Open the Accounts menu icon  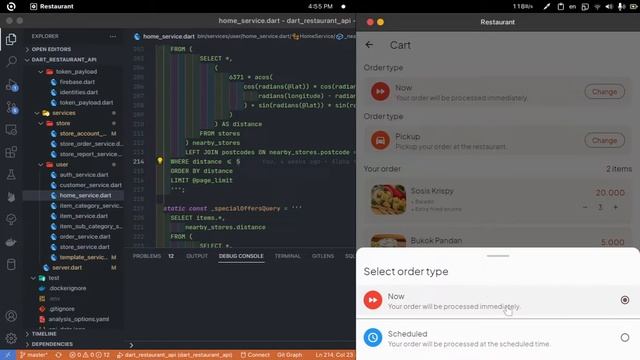11,316
